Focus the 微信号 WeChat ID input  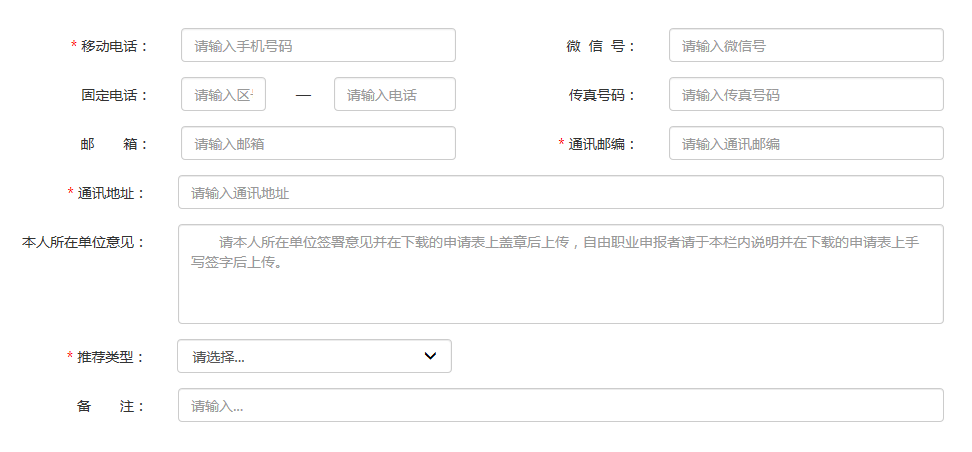[805, 45]
